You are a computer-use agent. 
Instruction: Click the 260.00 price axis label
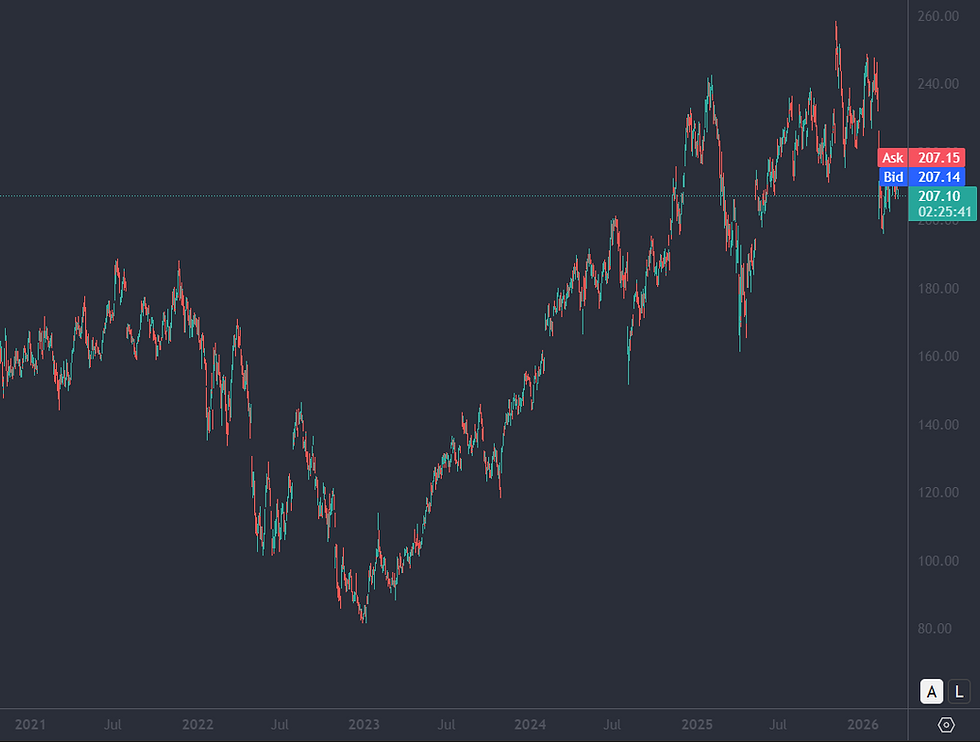938,16
